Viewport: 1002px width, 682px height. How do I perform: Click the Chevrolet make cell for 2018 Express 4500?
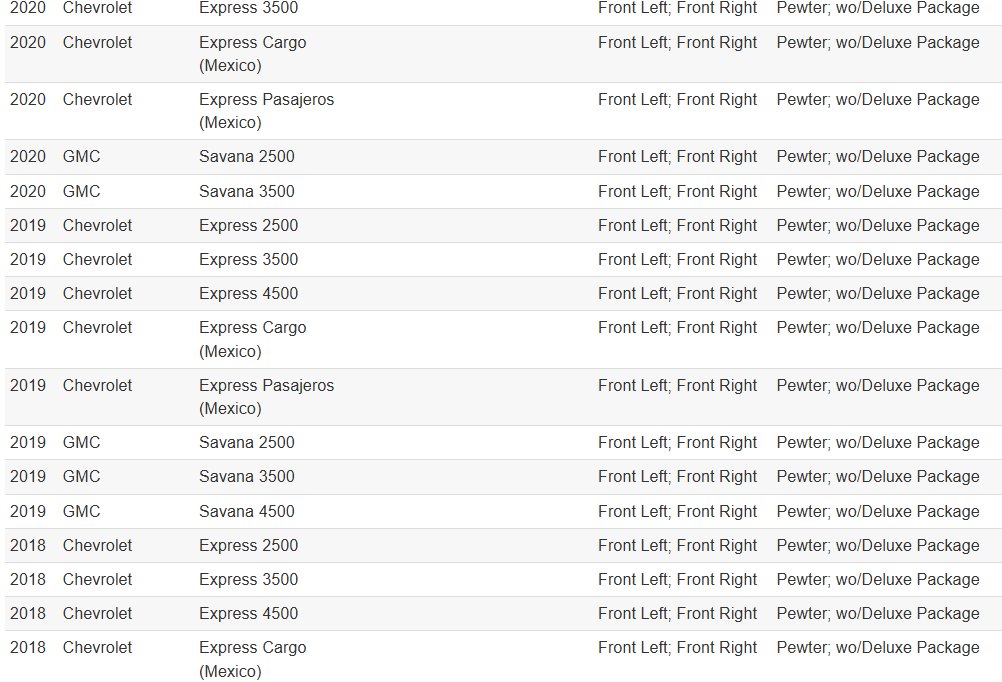click(x=97, y=613)
